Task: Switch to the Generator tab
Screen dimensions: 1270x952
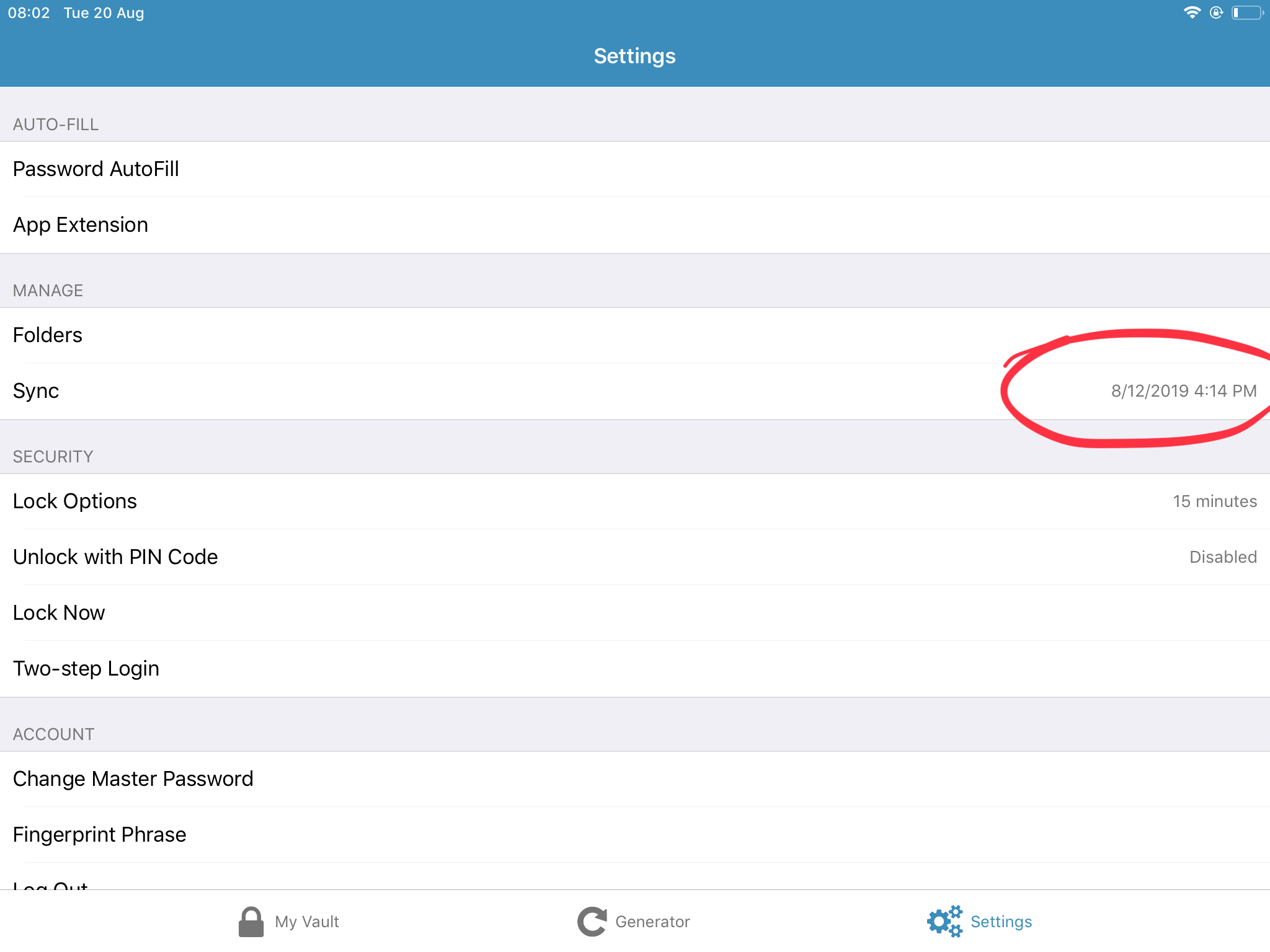Action: [x=652, y=922]
